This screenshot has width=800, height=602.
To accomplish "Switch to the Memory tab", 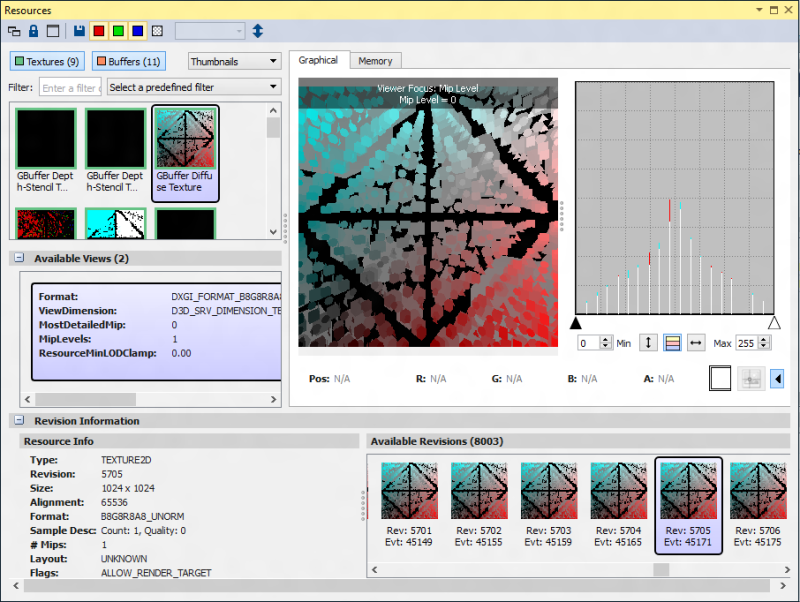I will tap(375, 61).
